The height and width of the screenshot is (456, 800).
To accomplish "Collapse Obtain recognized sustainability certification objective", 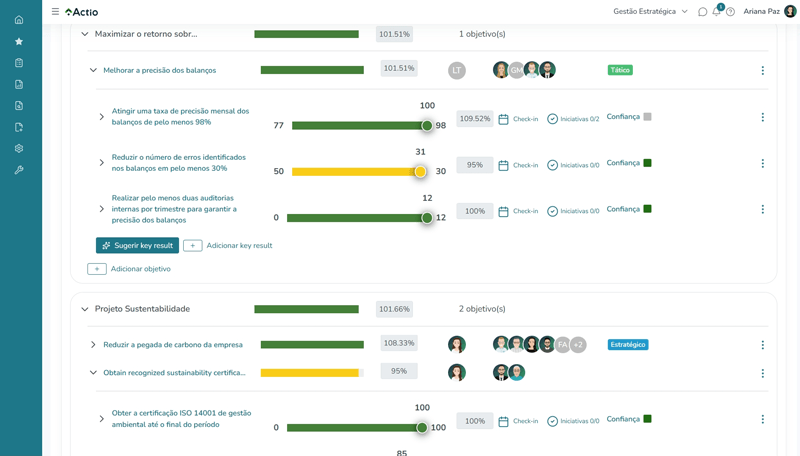I will (x=93, y=373).
